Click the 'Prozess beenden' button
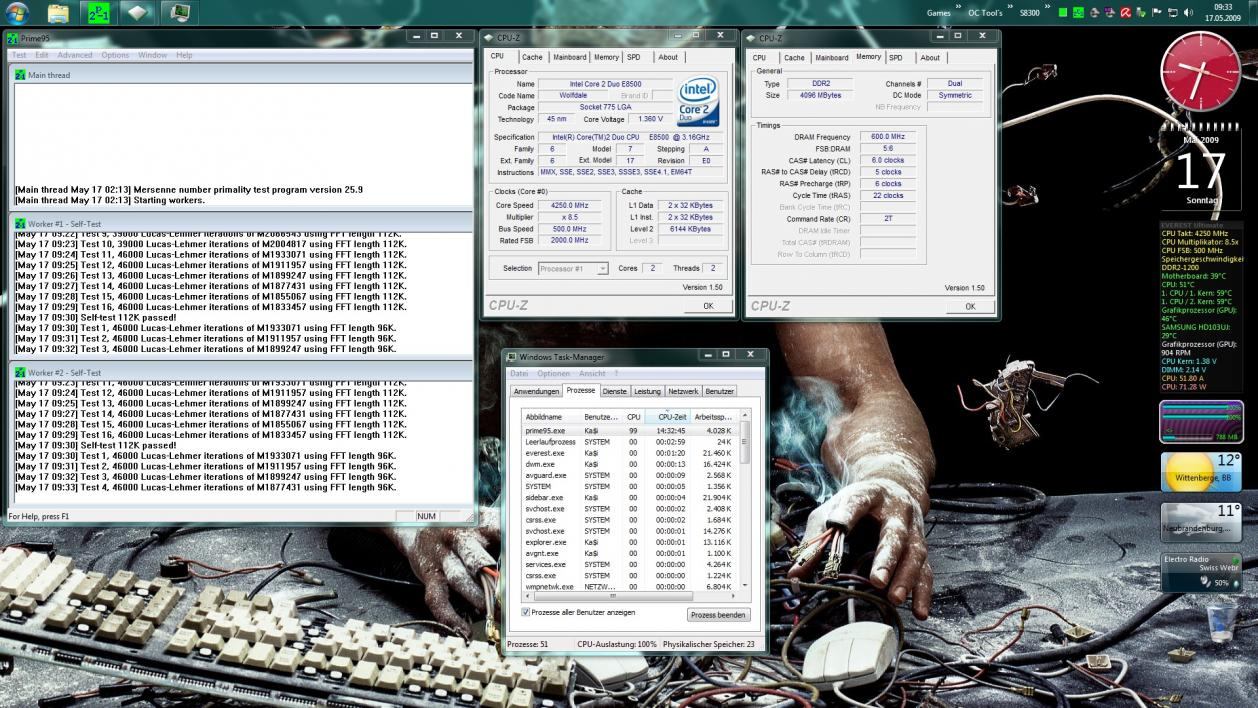This screenshot has width=1258, height=708. [x=718, y=615]
